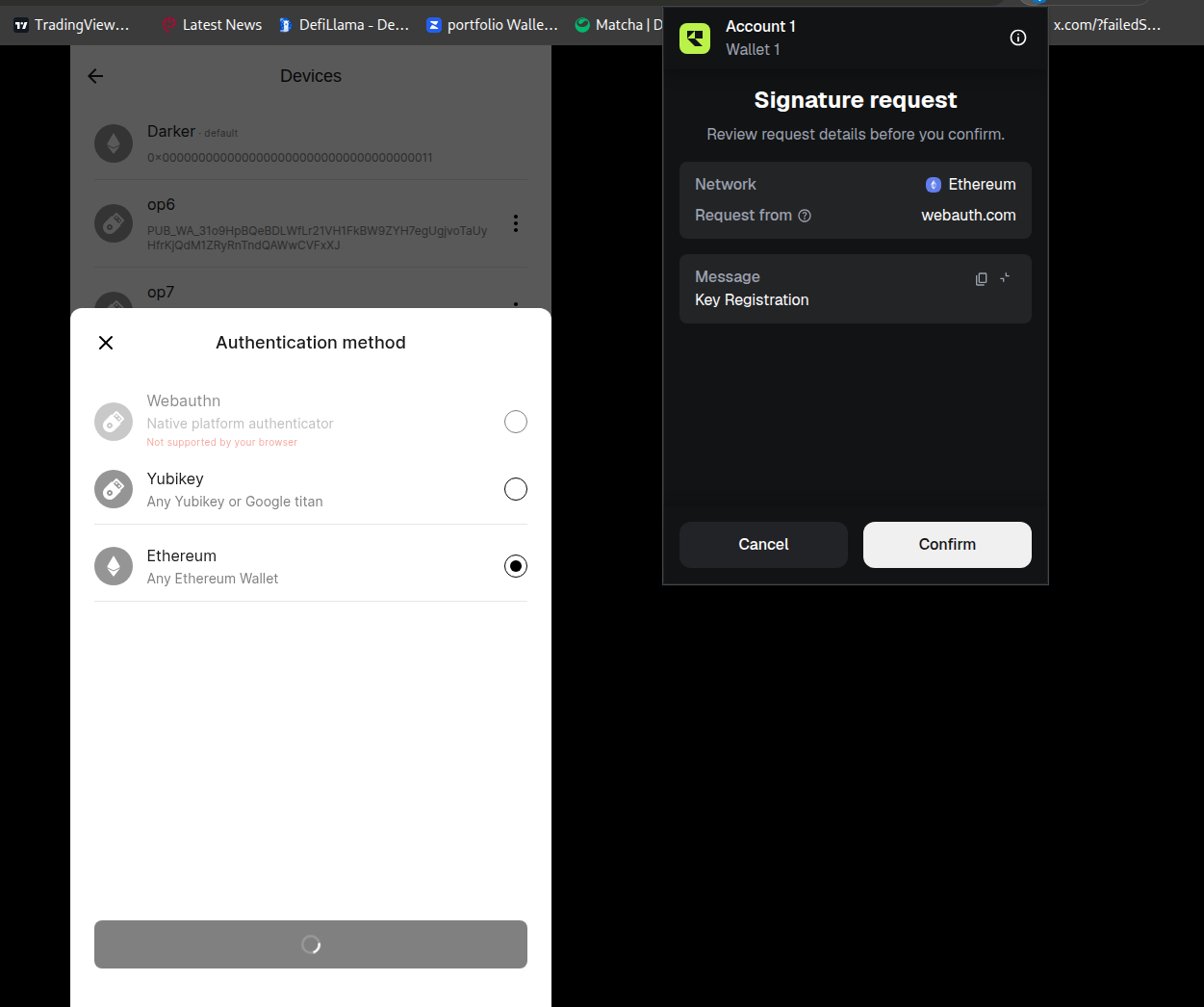Confirm the signature request

(x=947, y=545)
